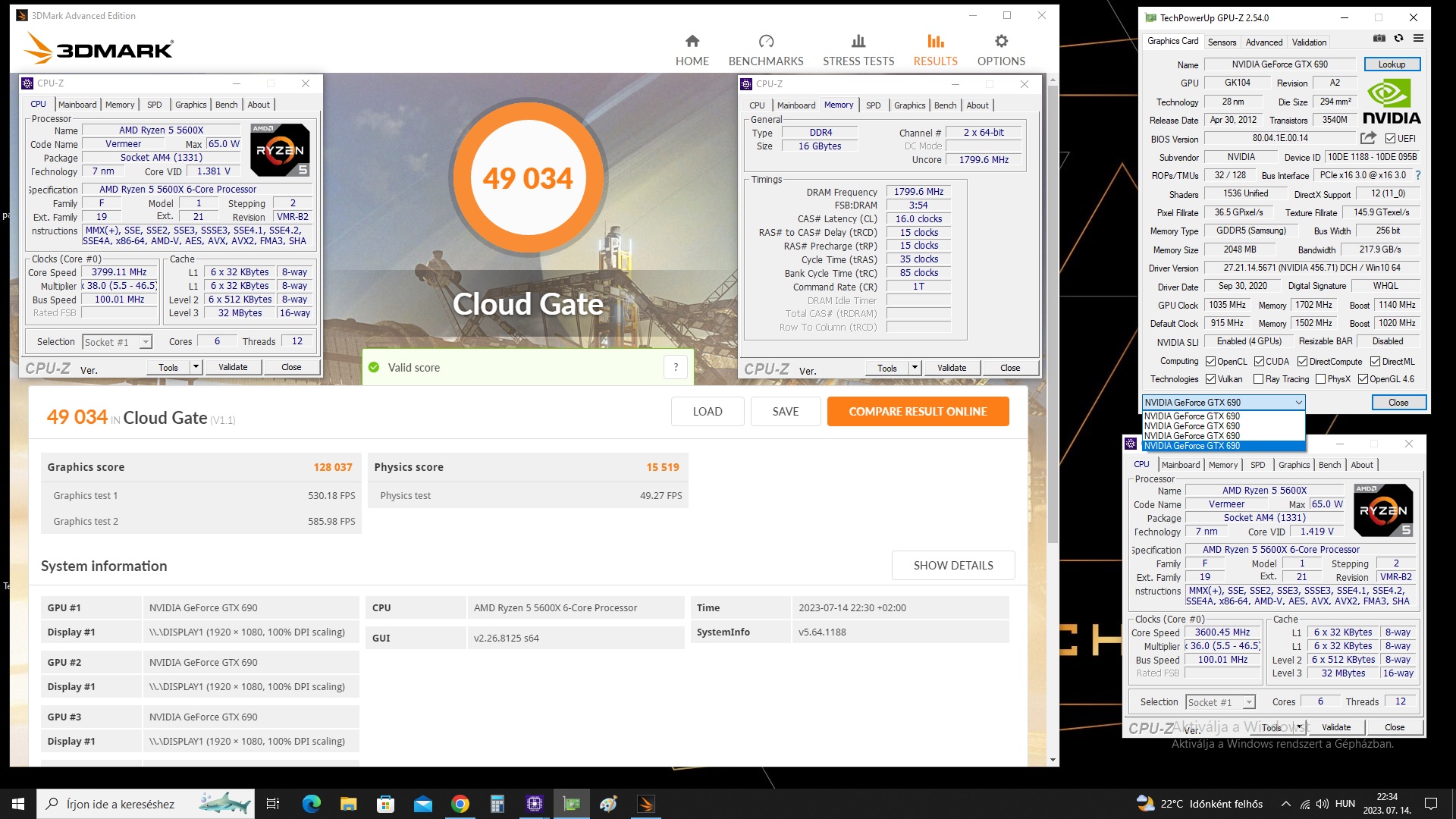Refresh GPU-Z readings with the refresh icon

coord(1398,38)
